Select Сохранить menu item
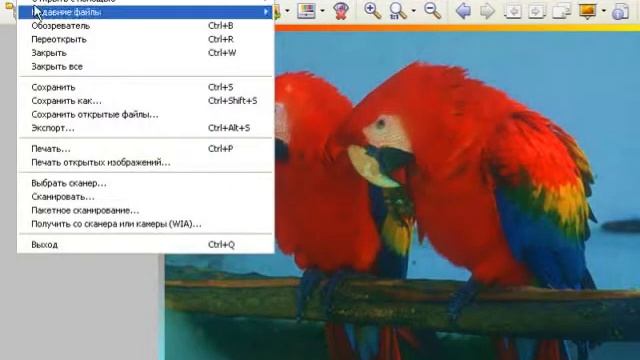The image size is (640, 360). [x=146, y=87]
